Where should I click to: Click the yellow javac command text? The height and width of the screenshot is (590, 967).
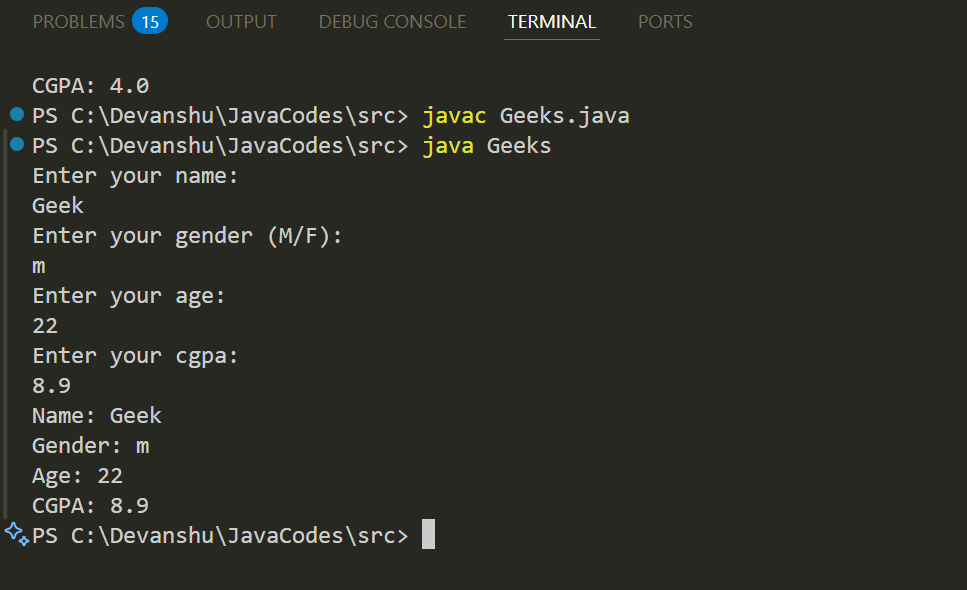pos(454,116)
